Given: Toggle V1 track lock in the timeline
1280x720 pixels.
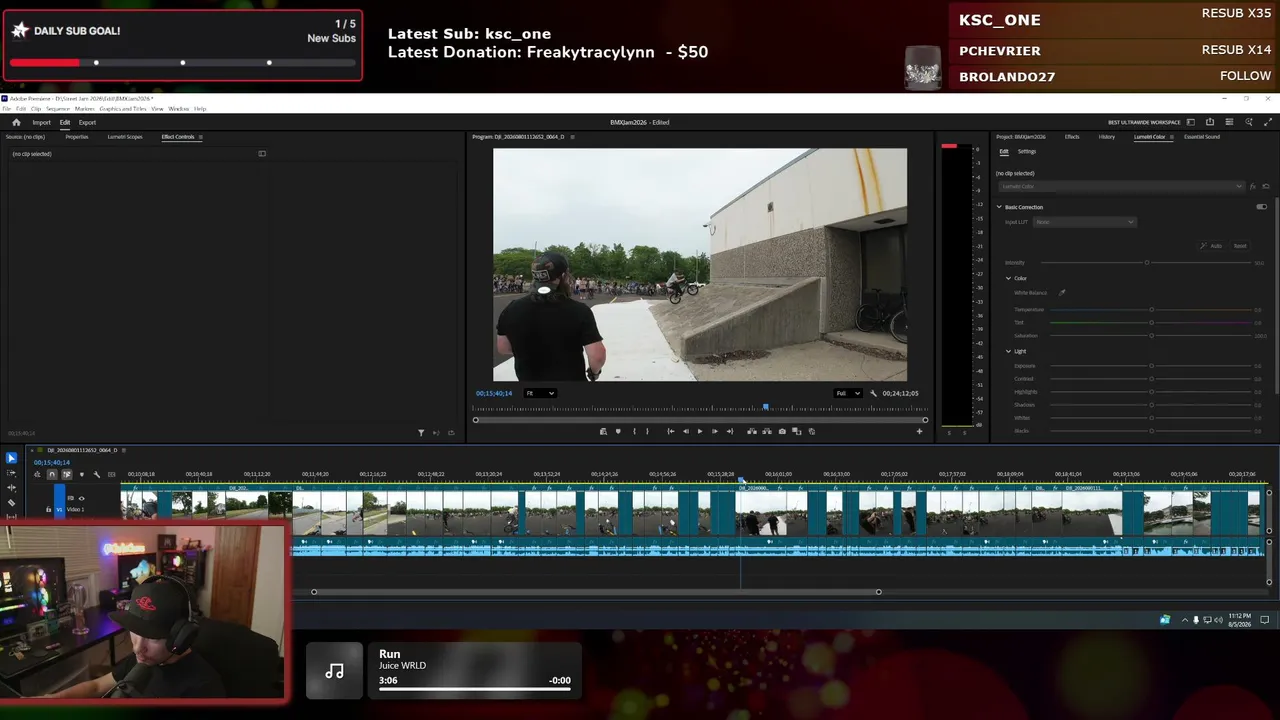Looking at the screenshot, I should click(x=48, y=510).
